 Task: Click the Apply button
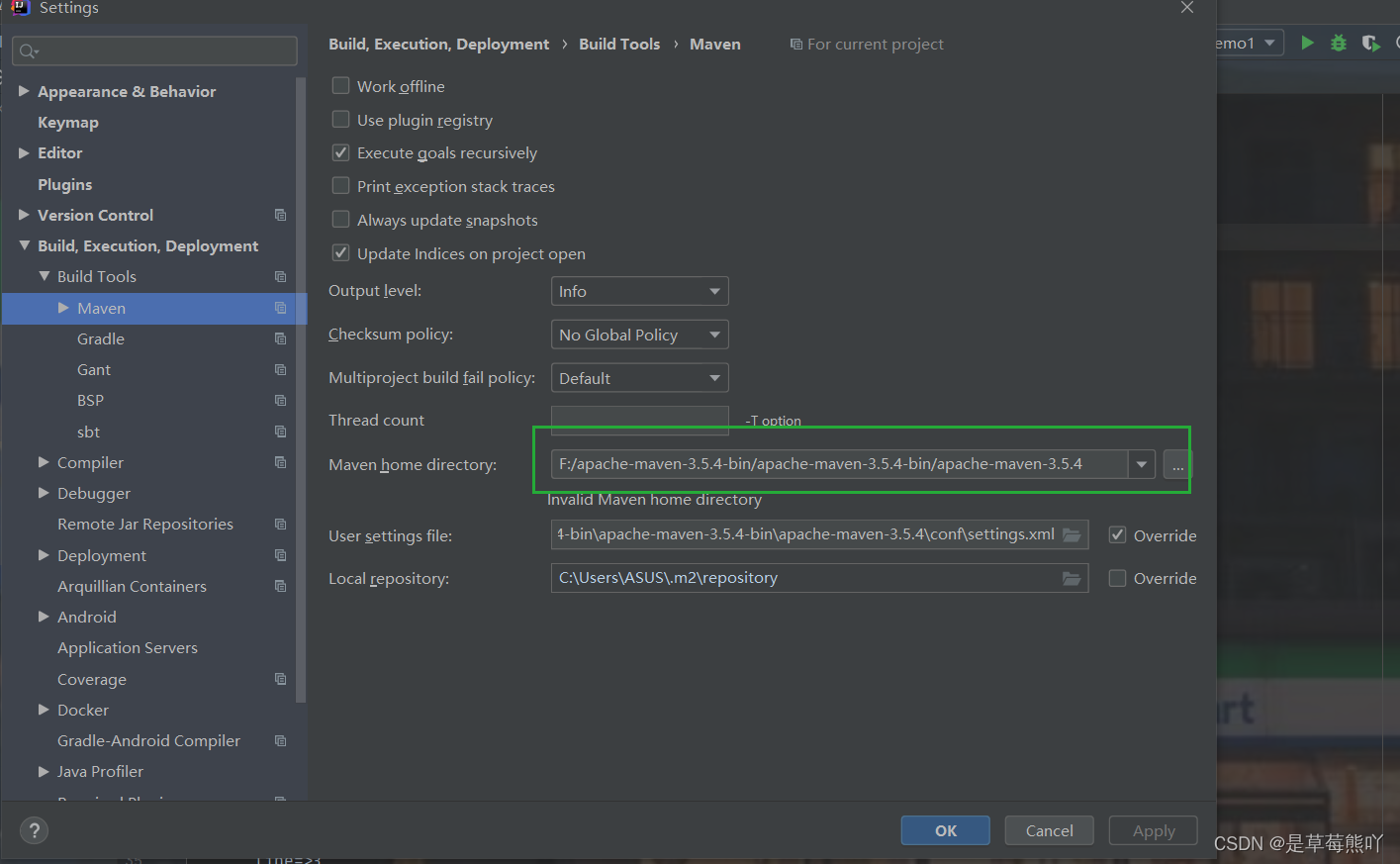click(1153, 830)
